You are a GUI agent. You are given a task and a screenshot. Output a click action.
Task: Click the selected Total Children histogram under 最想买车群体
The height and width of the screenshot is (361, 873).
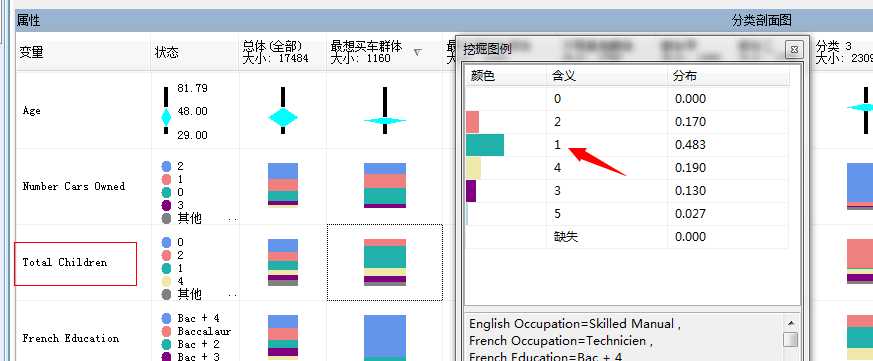click(x=385, y=262)
